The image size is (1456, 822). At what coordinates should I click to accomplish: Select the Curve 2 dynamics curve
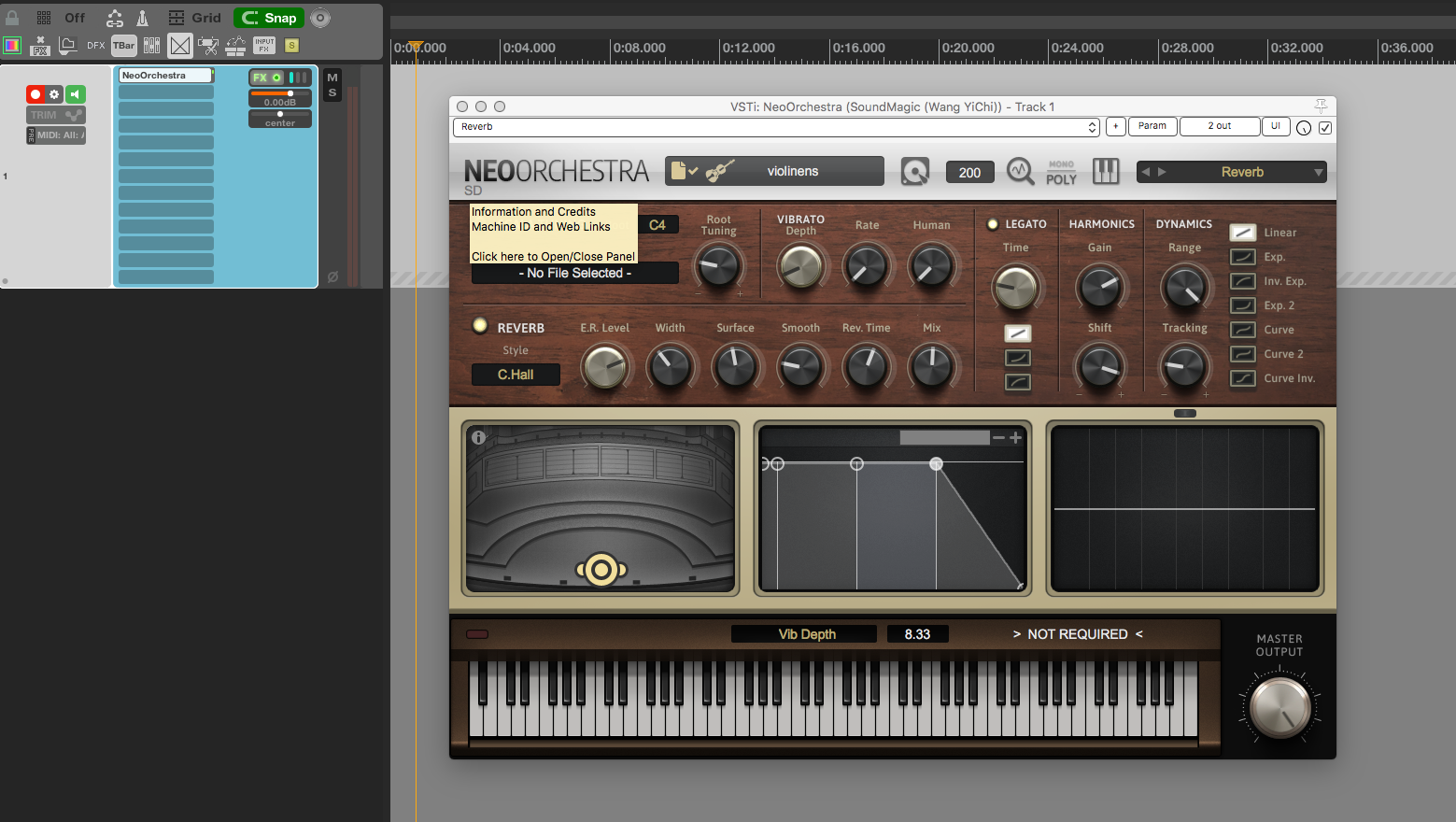click(x=1243, y=354)
